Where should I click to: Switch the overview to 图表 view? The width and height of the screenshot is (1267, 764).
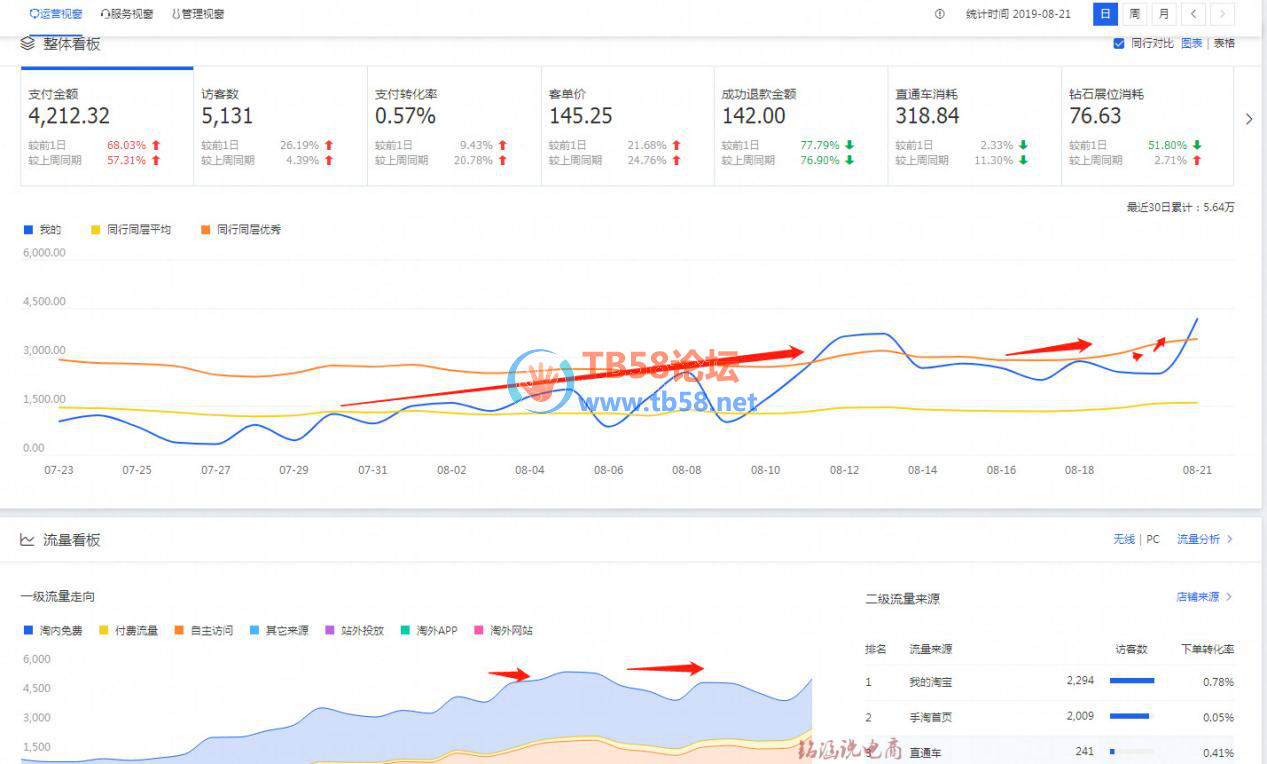click(x=1191, y=43)
